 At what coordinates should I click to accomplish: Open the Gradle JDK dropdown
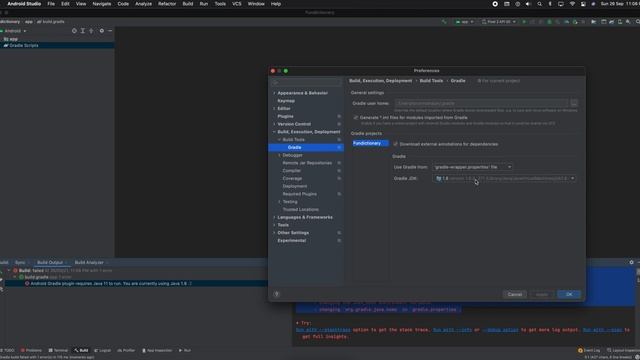point(504,178)
